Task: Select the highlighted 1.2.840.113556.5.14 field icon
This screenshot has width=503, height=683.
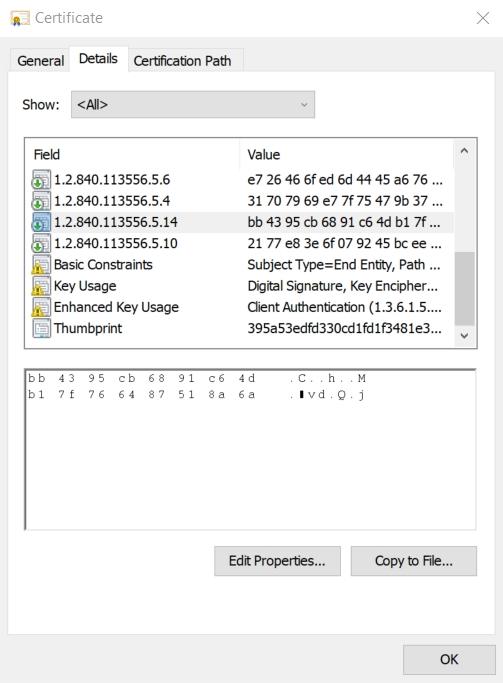Action: pyautogui.click(x=41, y=222)
